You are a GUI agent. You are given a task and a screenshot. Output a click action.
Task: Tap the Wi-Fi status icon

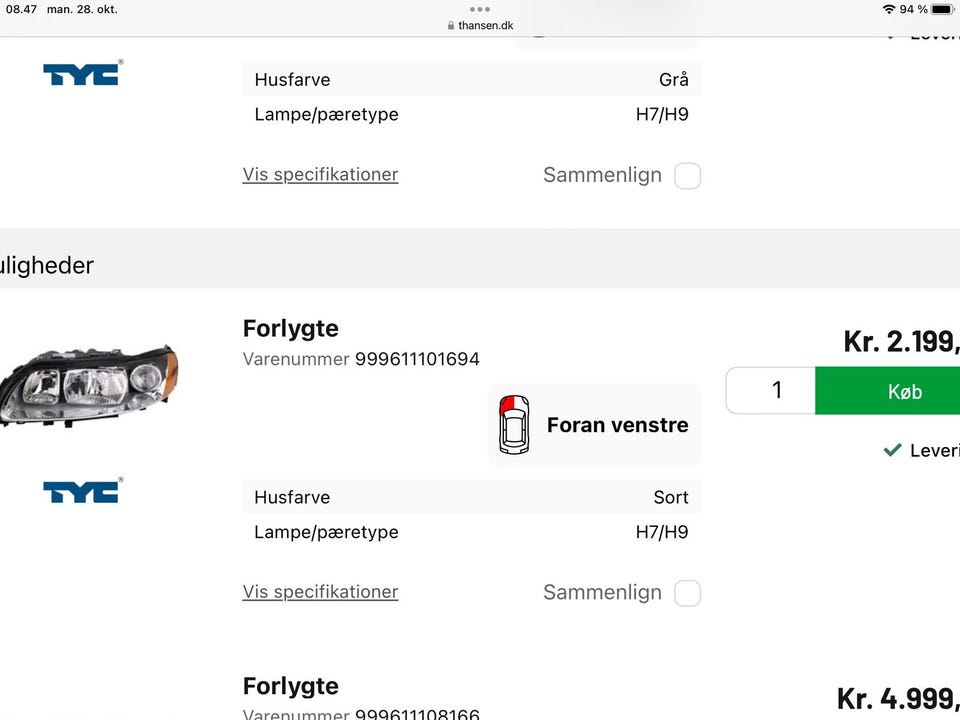888,9
